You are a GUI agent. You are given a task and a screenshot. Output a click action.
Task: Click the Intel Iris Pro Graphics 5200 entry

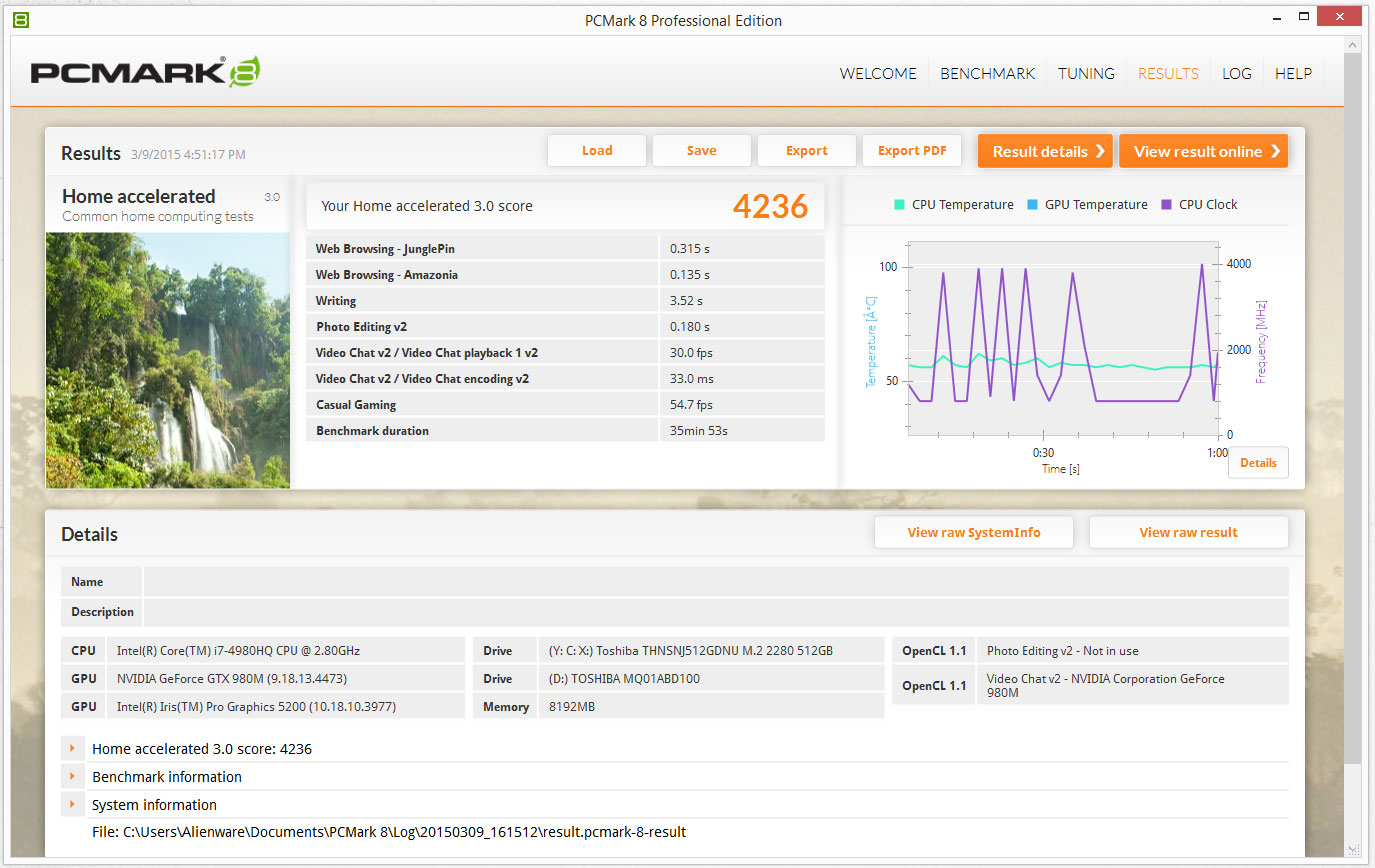pos(286,706)
